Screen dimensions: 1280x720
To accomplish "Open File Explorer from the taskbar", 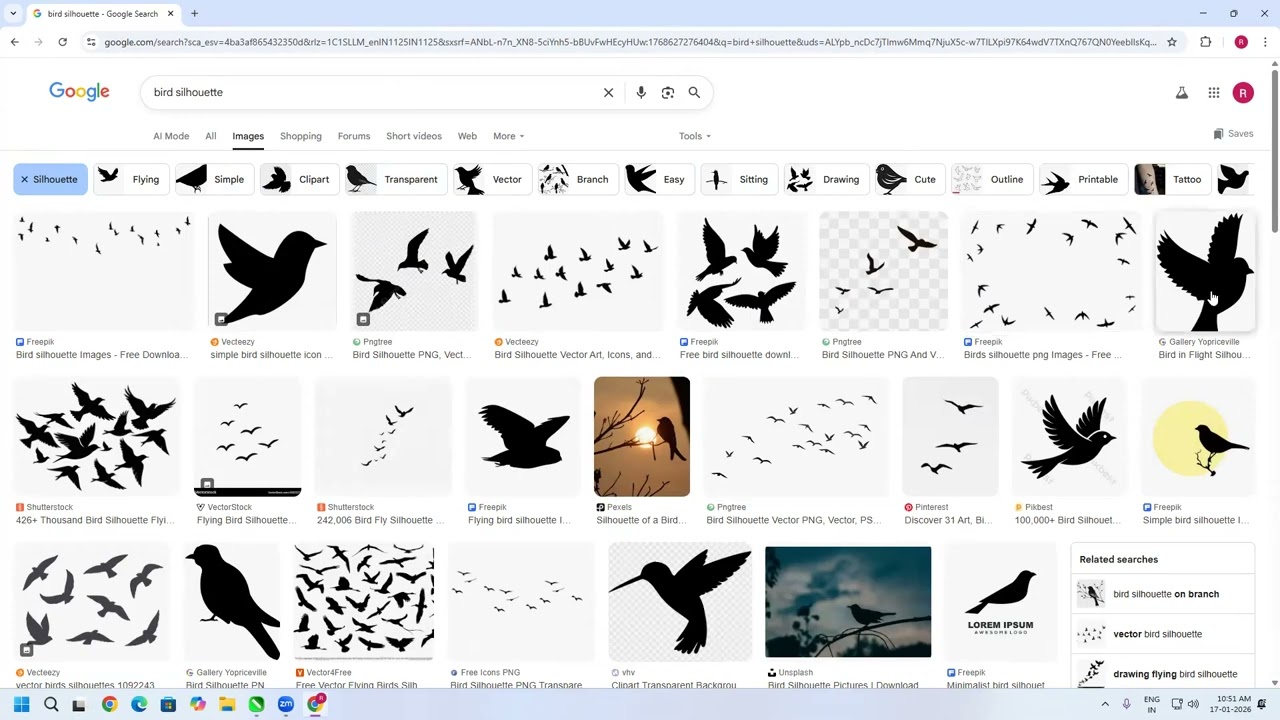I will [227, 705].
